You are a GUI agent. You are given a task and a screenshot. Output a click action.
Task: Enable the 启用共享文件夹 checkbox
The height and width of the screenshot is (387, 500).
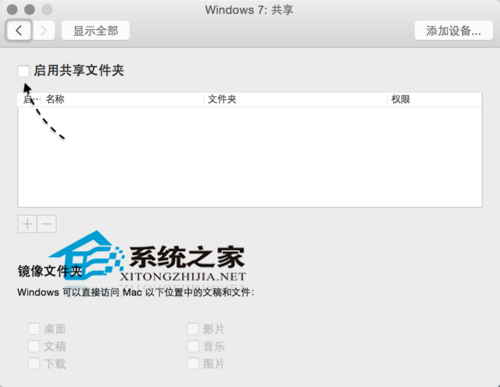pos(23,71)
